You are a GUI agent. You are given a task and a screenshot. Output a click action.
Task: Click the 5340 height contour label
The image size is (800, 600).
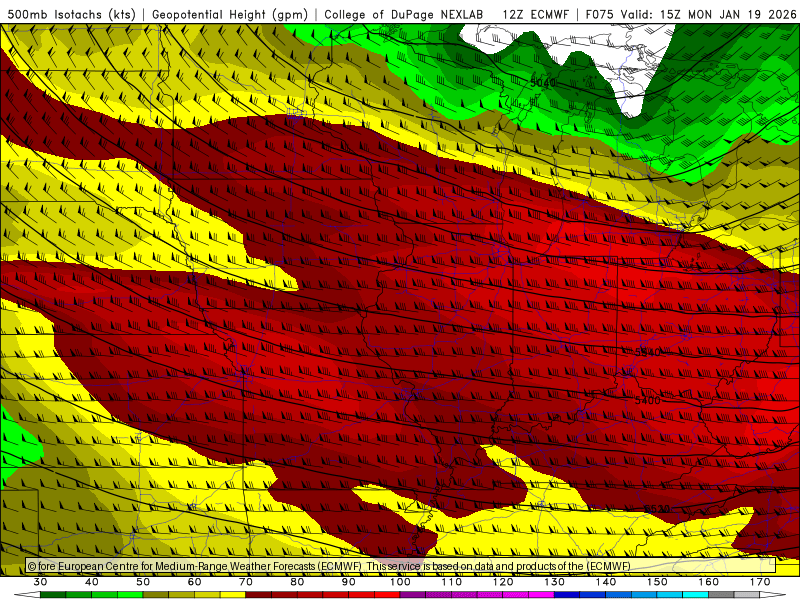point(647,352)
